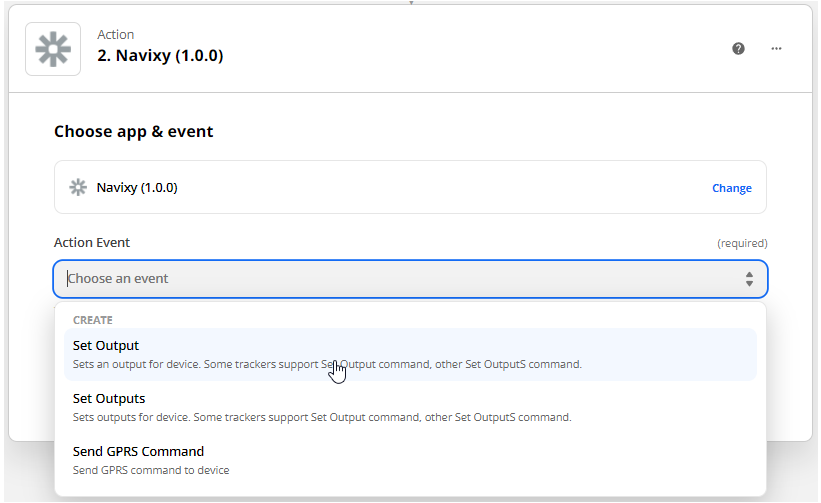This screenshot has height=503, width=821.
Task: Click the (required) label
Action: point(742,243)
